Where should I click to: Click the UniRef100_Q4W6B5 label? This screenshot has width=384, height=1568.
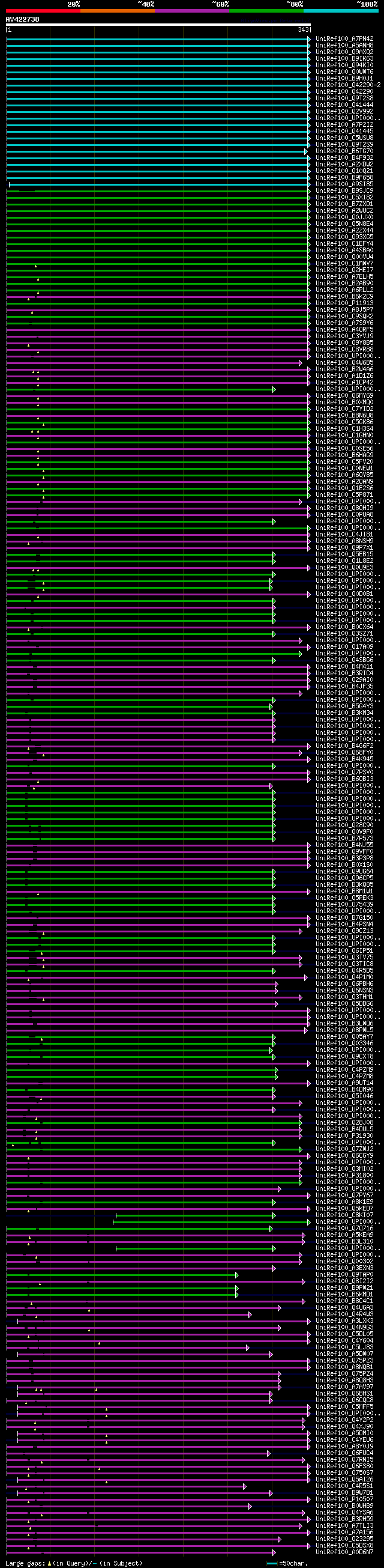(x=344, y=363)
